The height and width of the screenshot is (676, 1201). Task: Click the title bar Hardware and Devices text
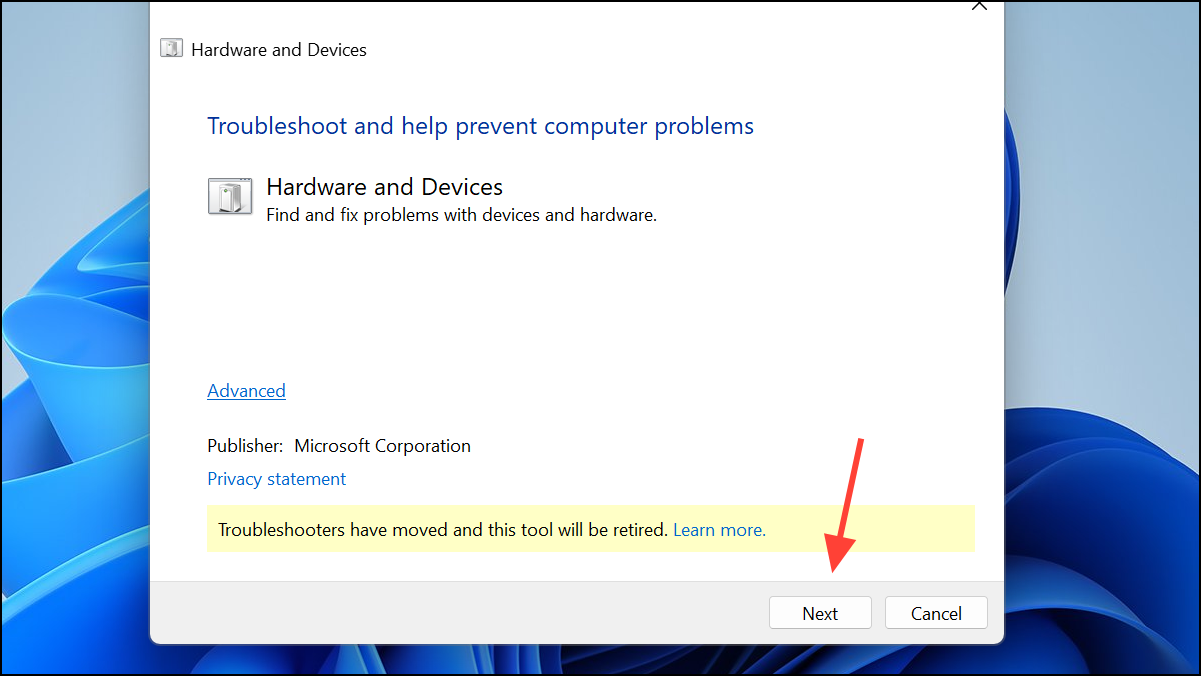coord(279,50)
